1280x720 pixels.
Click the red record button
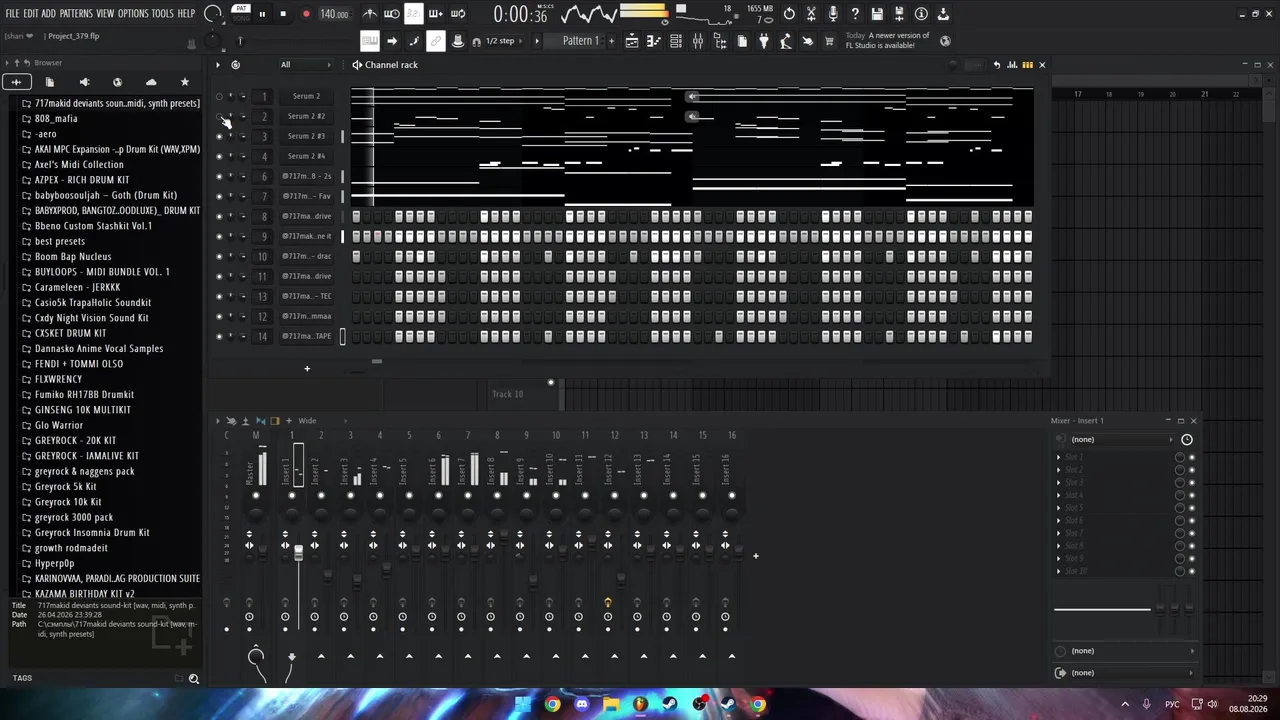[x=306, y=14]
